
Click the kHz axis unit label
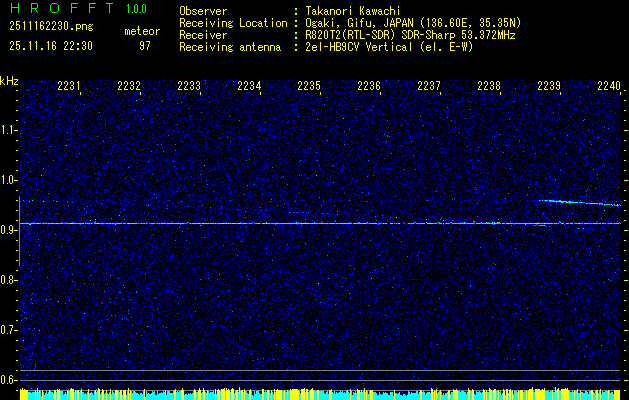(x=9, y=81)
